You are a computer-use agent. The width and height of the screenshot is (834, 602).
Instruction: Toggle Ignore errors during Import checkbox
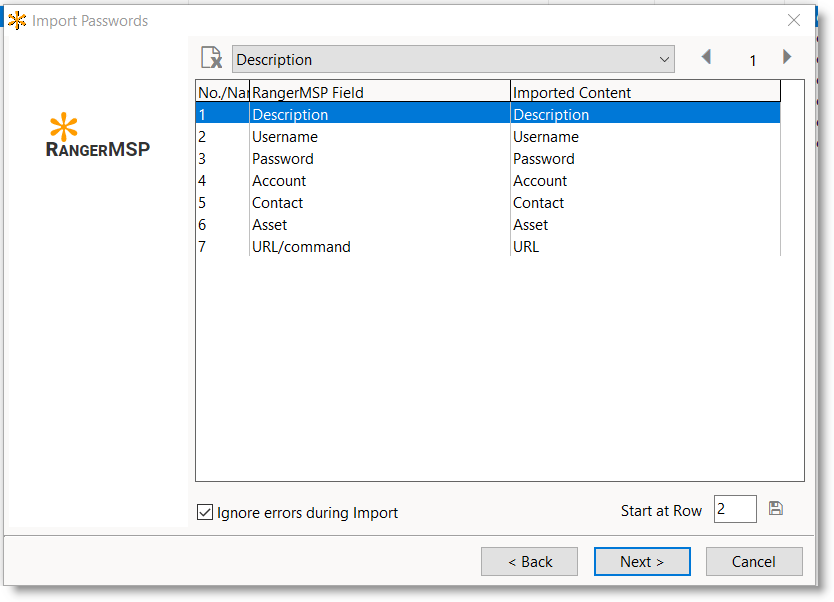pos(205,513)
